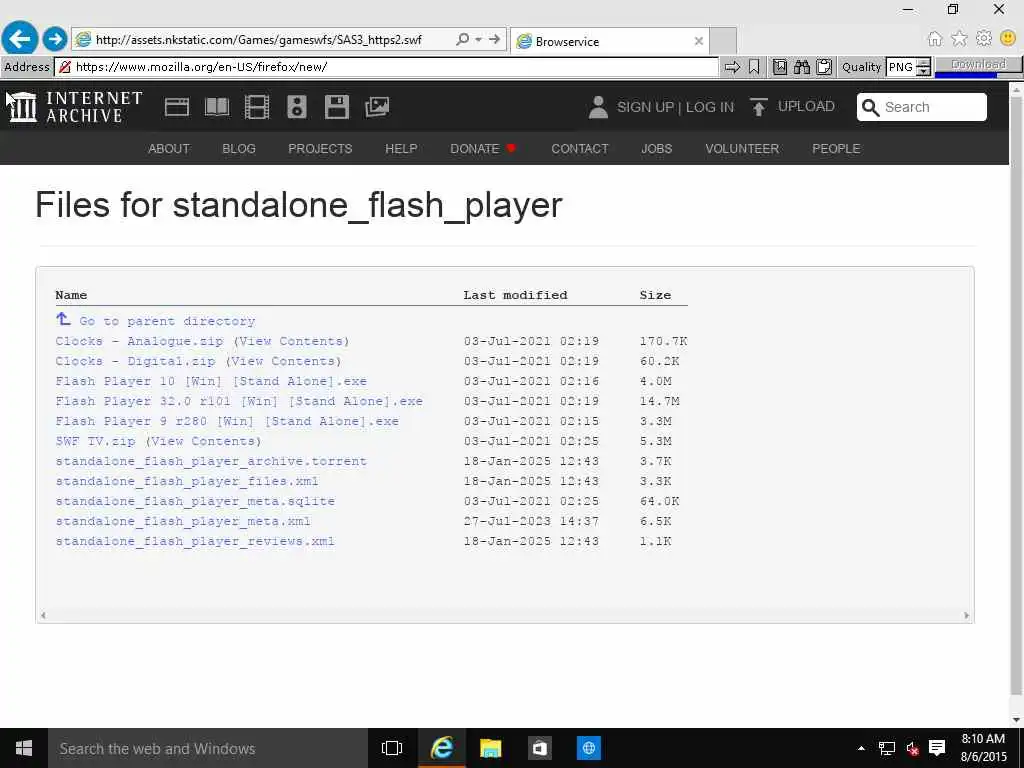Open File Explorer from the taskbar
1024x768 pixels.
(x=490, y=748)
